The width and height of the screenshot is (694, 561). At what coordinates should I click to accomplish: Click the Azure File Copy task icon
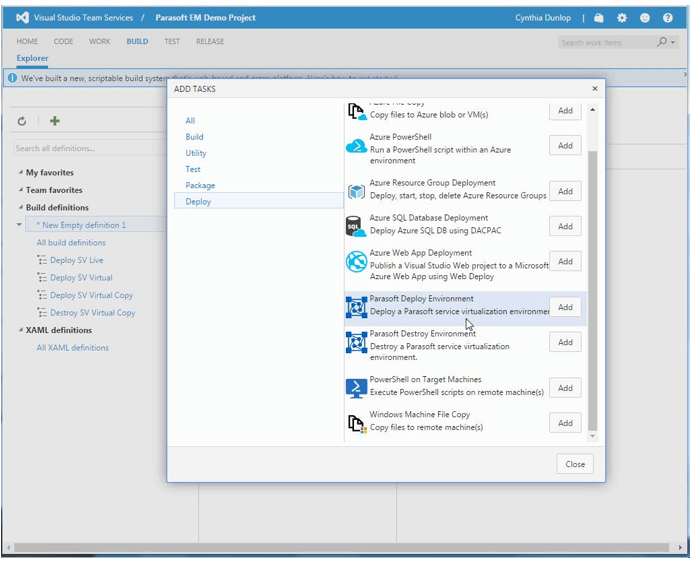tap(356, 111)
